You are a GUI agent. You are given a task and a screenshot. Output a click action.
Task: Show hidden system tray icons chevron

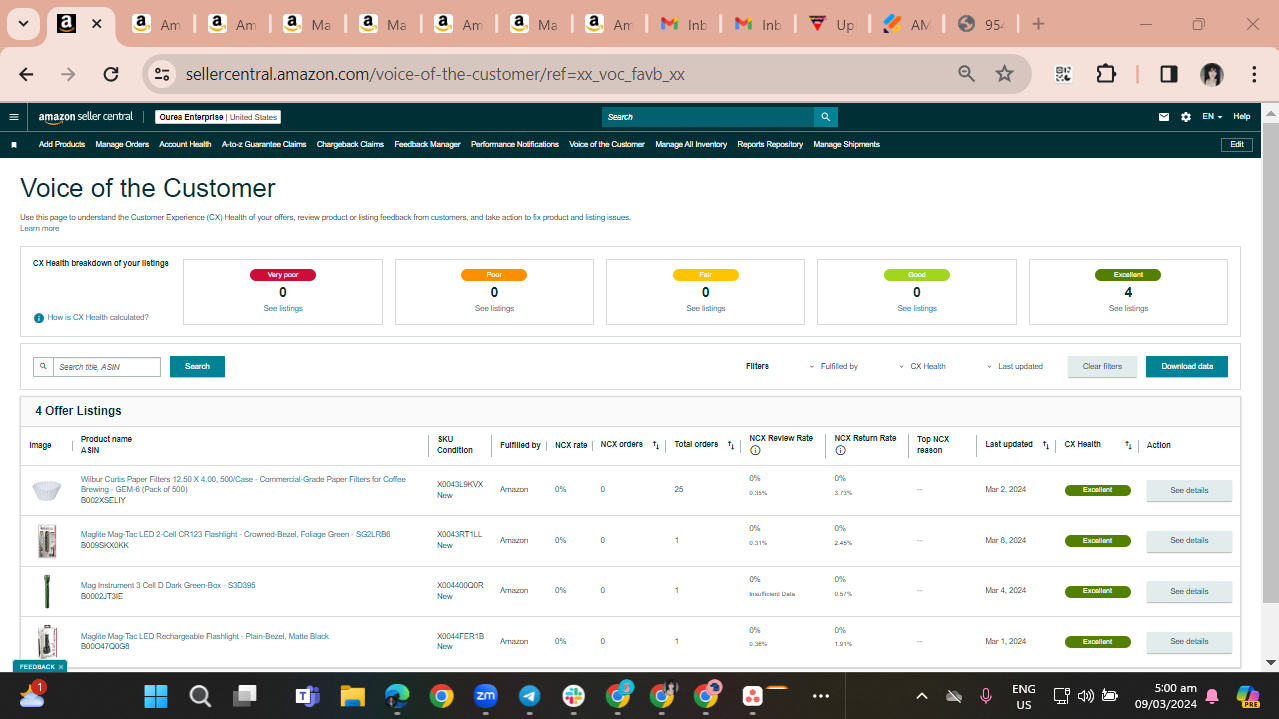[922, 695]
